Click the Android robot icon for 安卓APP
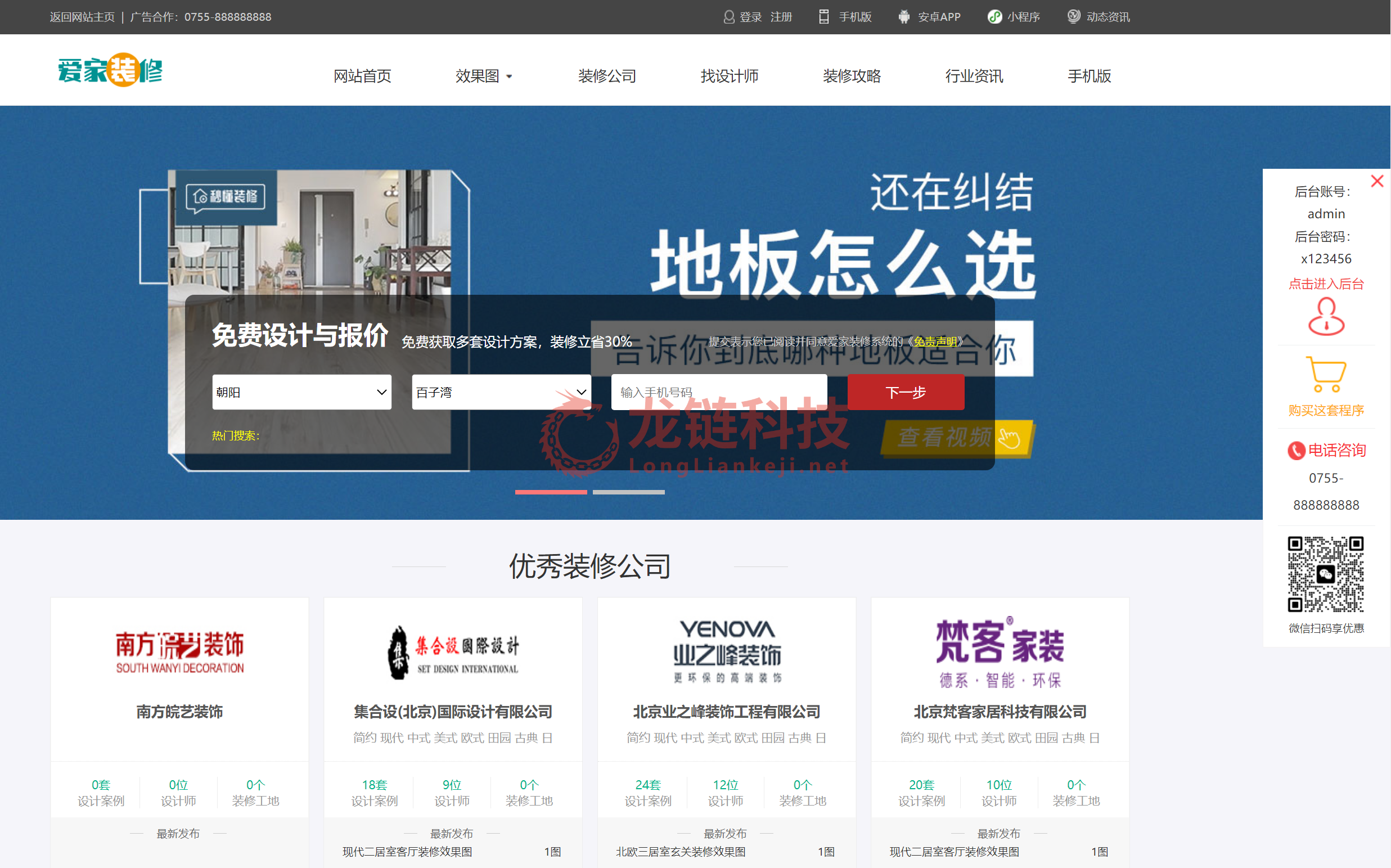Image resolution: width=1391 pixels, height=868 pixels. (904, 17)
